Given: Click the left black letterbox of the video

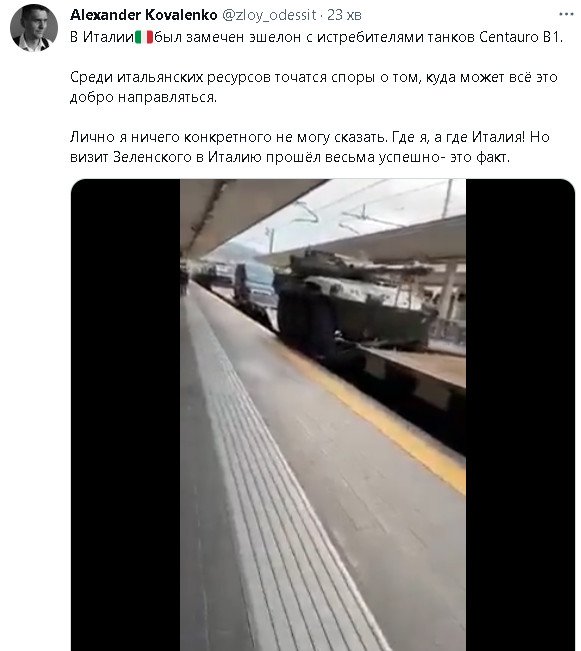Looking at the screenshot, I should tap(125, 415).
